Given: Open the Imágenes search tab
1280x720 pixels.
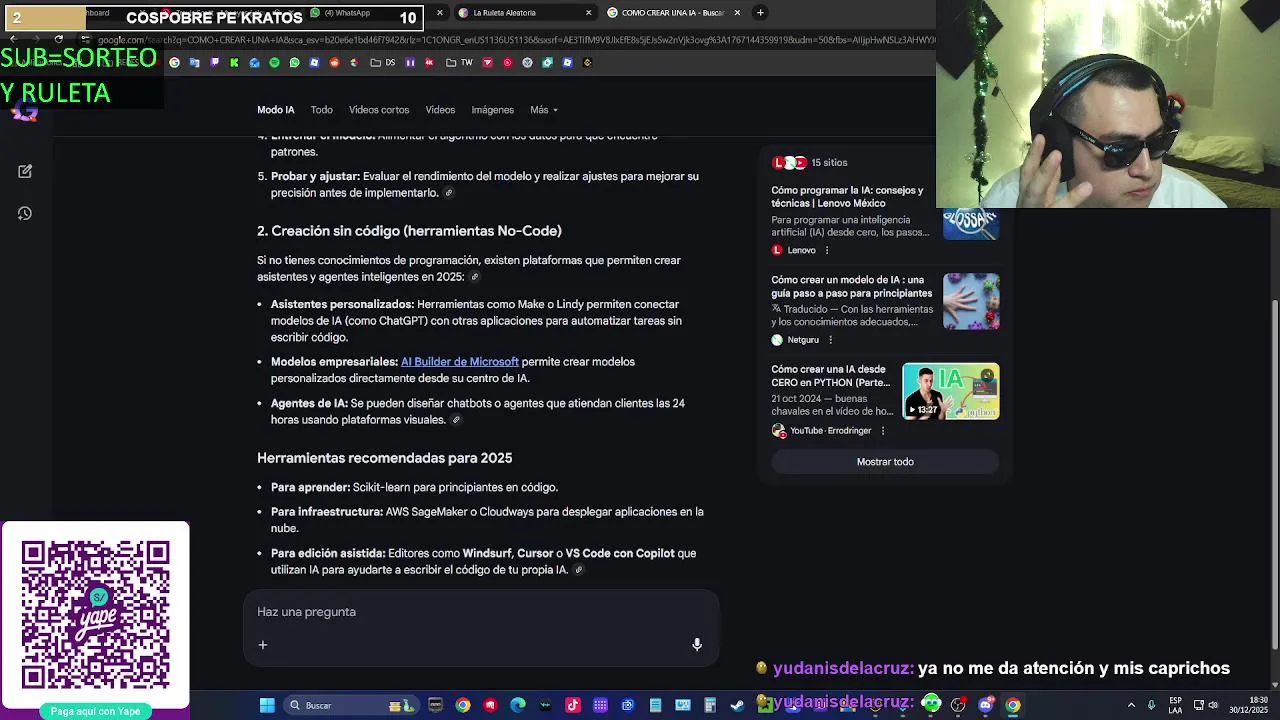Looking at the screenshot, I should [x=492, y=110].
